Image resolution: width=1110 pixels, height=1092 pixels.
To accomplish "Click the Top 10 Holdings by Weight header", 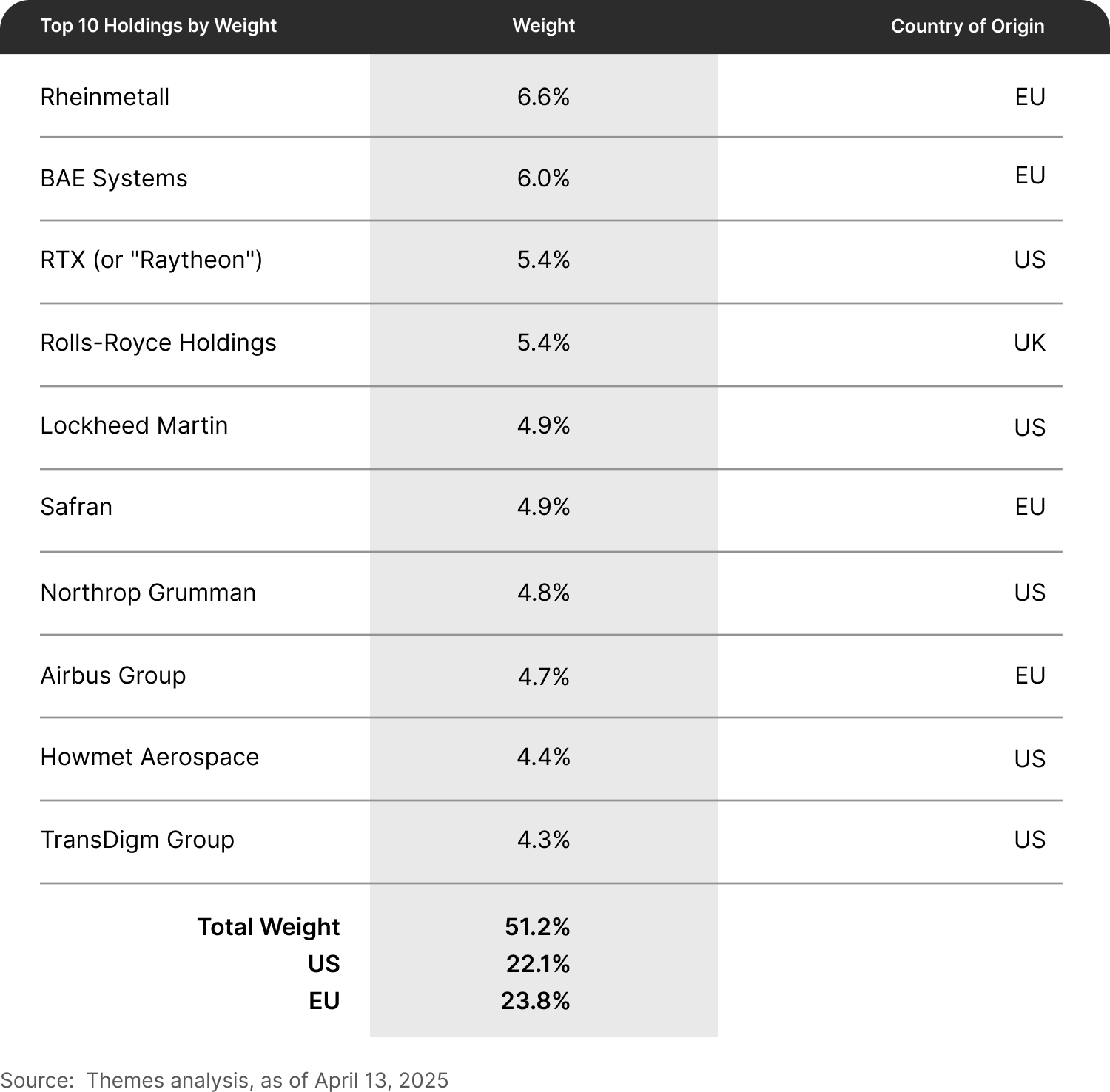I will point(158,26).
